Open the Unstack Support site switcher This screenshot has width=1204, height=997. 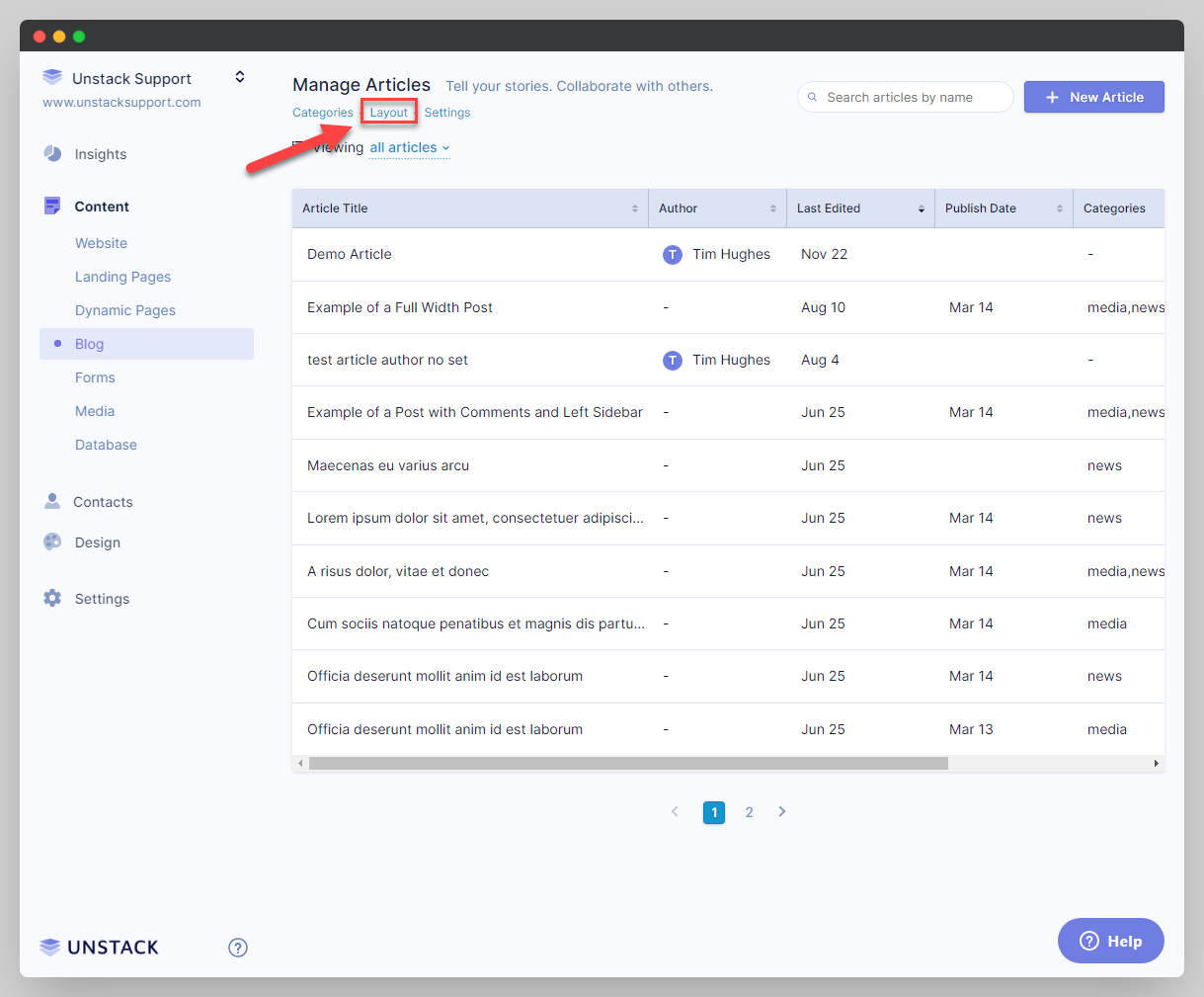[239, 77]
